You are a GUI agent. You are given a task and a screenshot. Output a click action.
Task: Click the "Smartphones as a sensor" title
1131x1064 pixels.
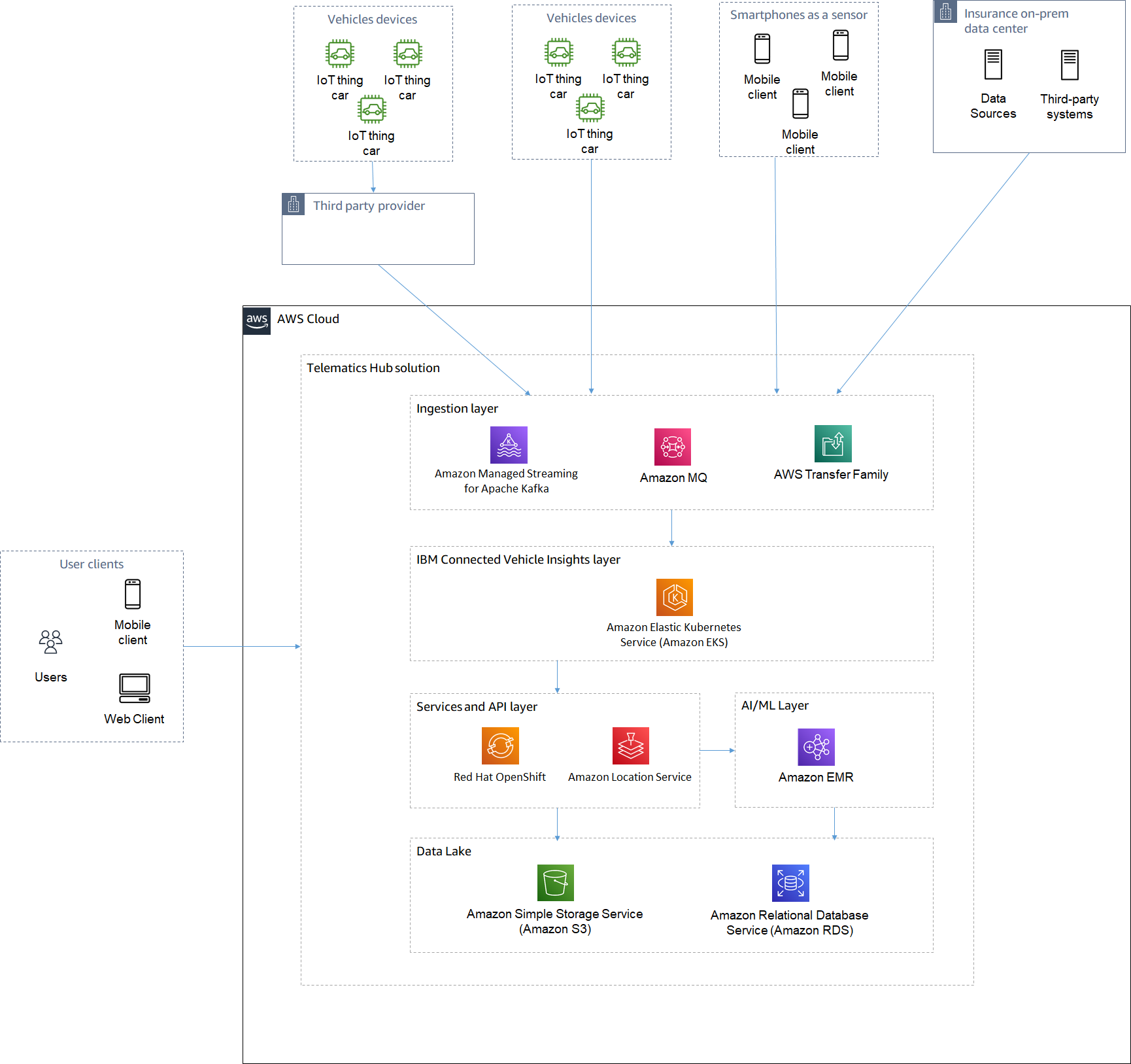pos(799,15)
